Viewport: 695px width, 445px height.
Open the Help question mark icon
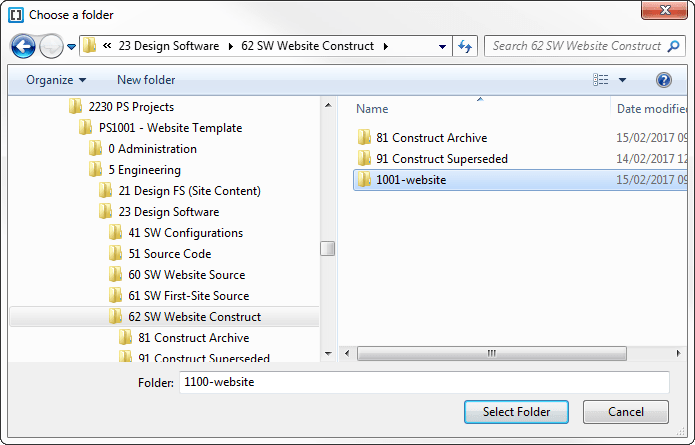tap(664, 80)
